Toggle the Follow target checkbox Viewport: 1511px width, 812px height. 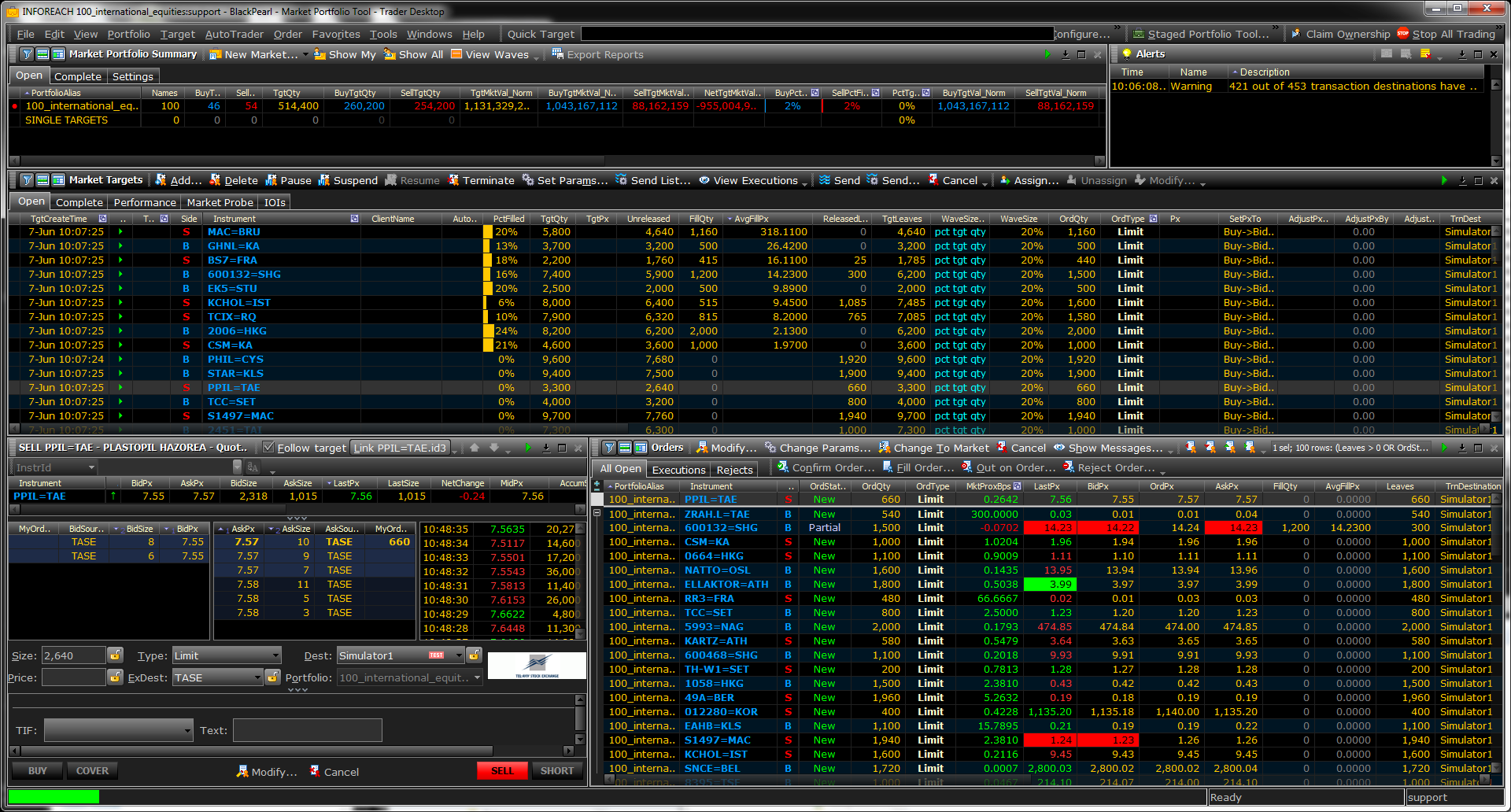(268, 448)
